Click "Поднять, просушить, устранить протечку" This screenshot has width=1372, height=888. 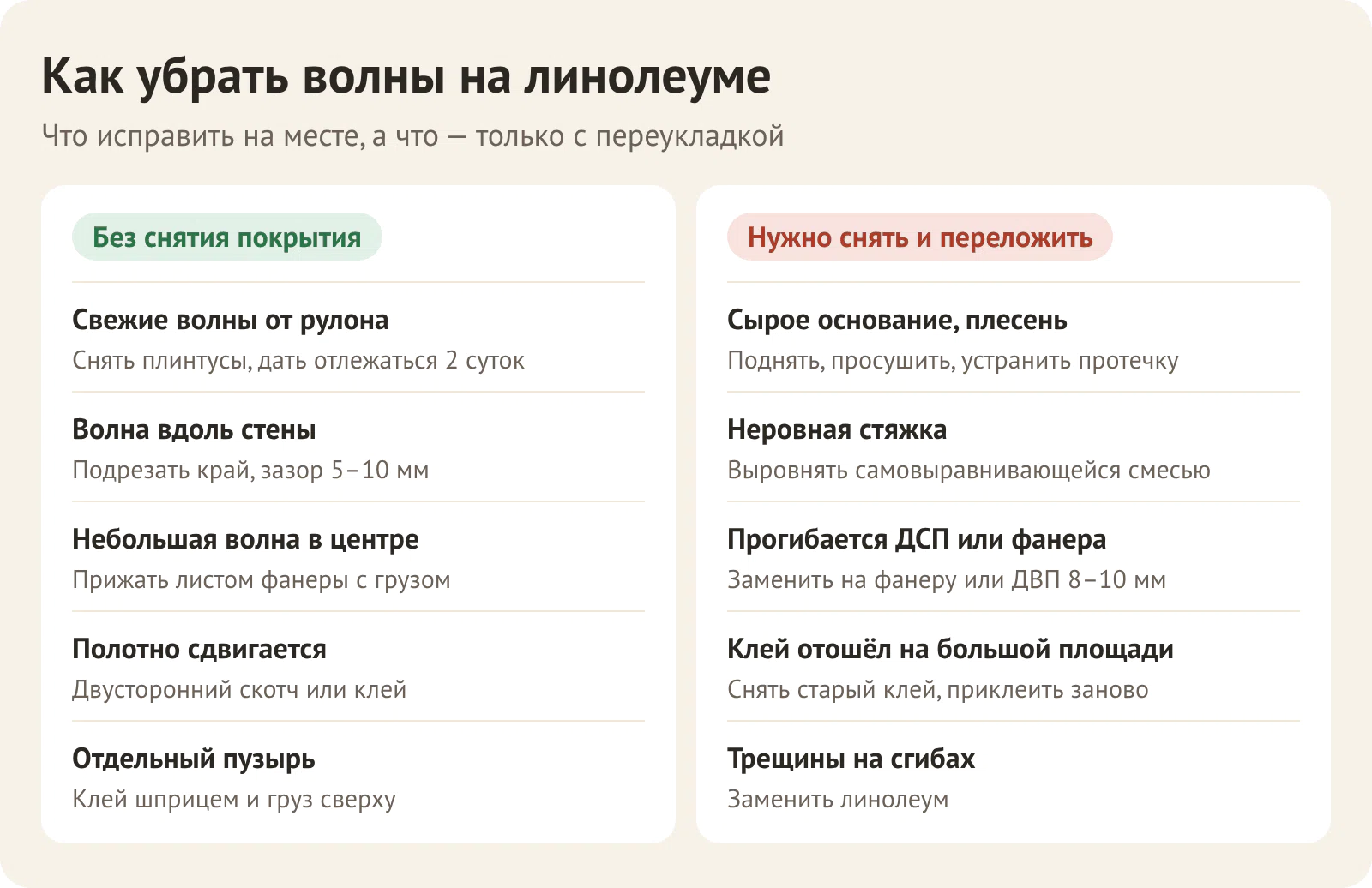tap(953, 361)
